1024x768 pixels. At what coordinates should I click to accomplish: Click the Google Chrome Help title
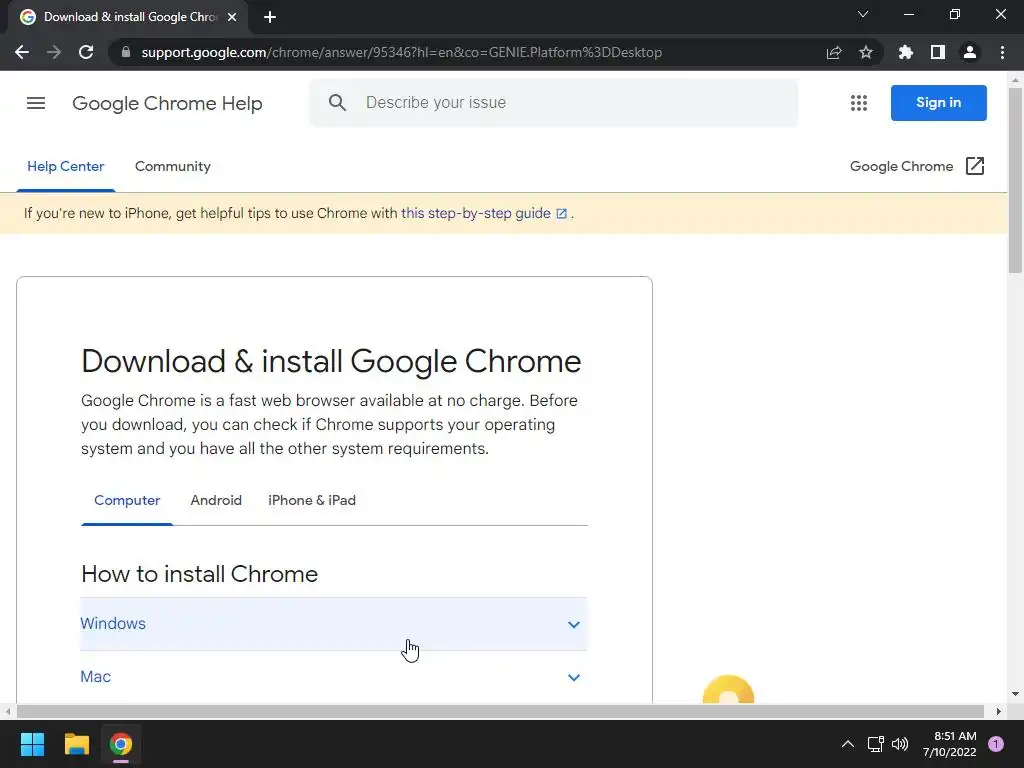tap(167, 103)
